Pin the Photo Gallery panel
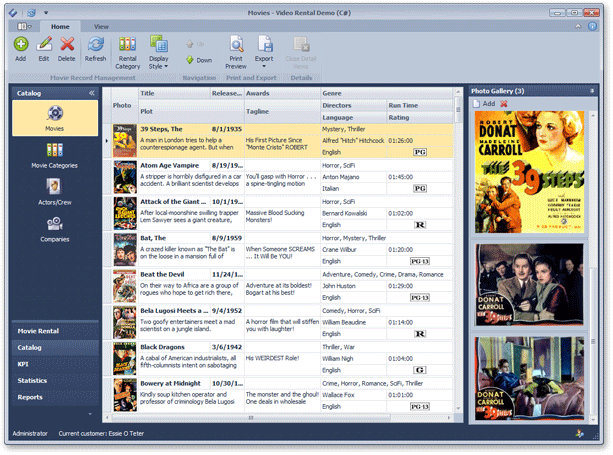 tap(592, 91)
